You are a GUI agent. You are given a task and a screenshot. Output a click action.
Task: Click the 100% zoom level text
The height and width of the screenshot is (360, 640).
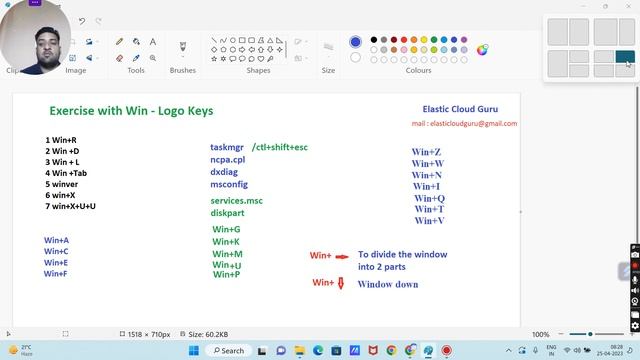pos(540,334)
